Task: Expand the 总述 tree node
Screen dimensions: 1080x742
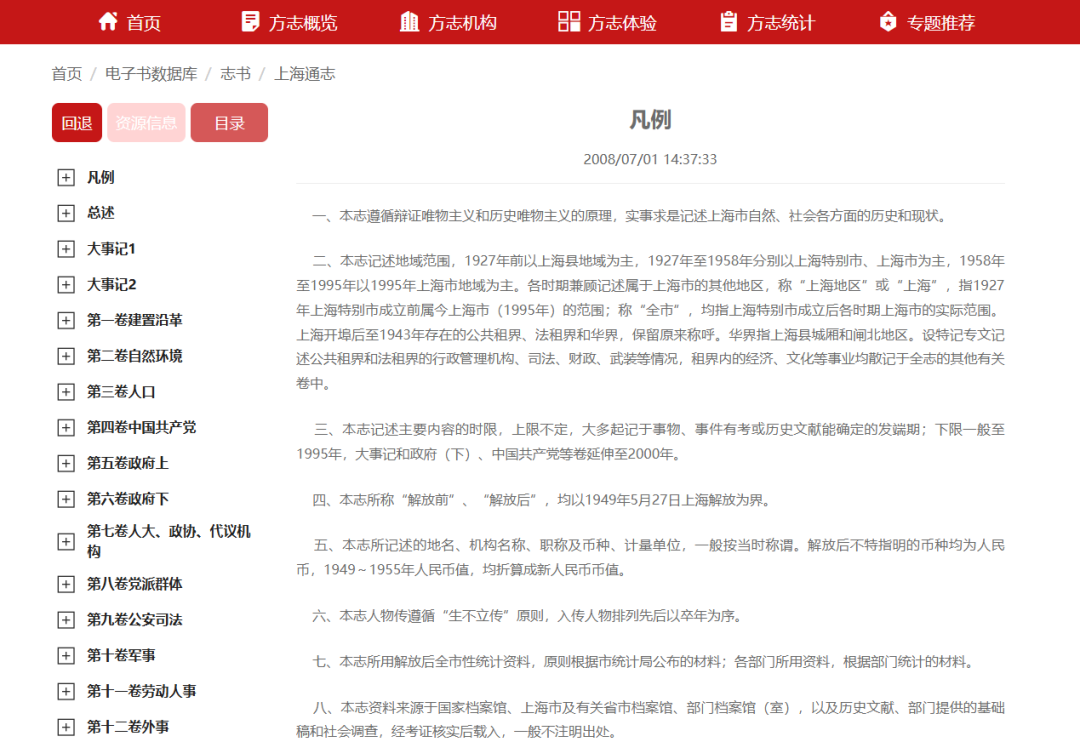Action: pos(65,214)
